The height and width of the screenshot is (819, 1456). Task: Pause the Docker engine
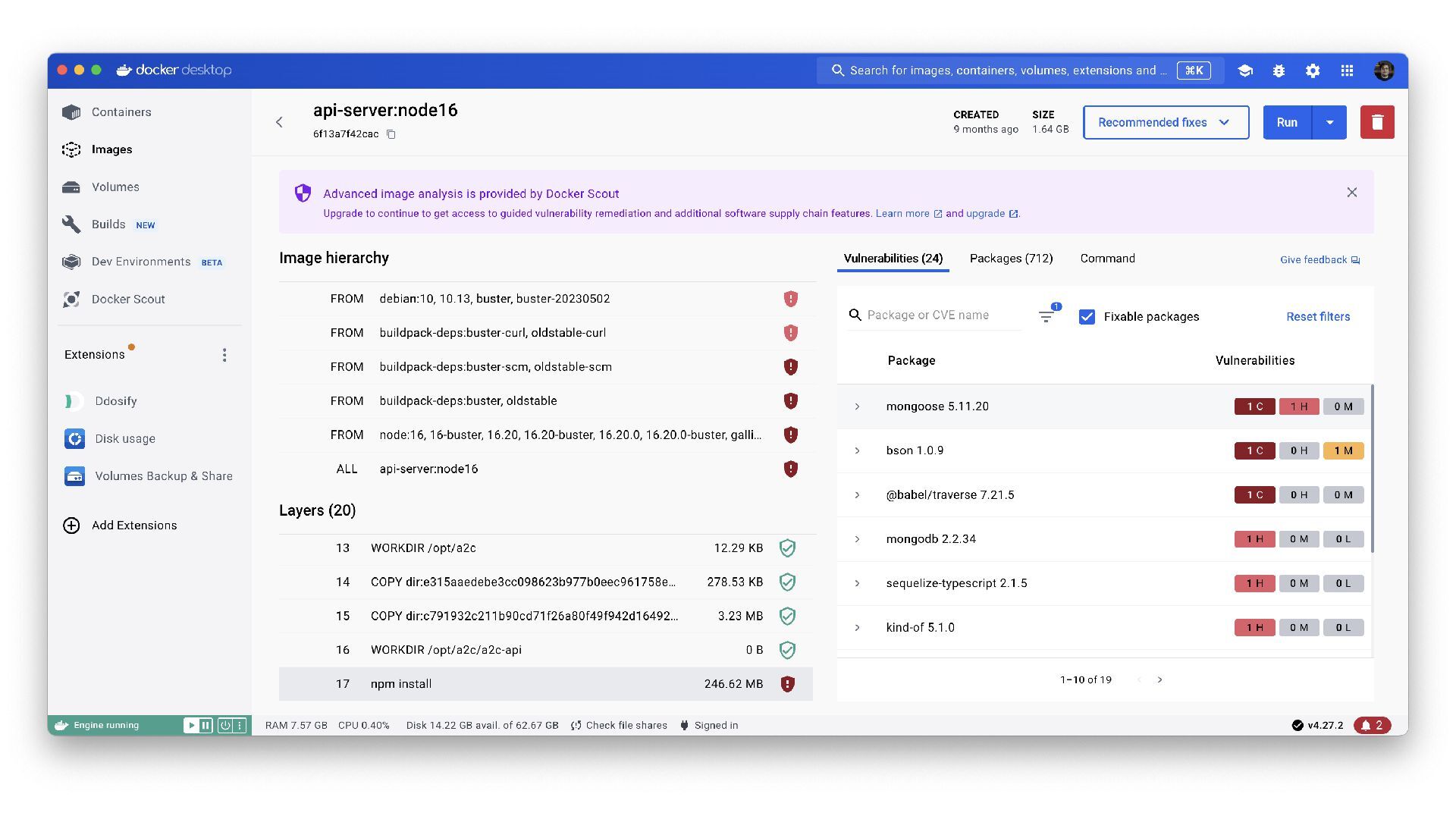pyautogui.click(x=206, y=726)
